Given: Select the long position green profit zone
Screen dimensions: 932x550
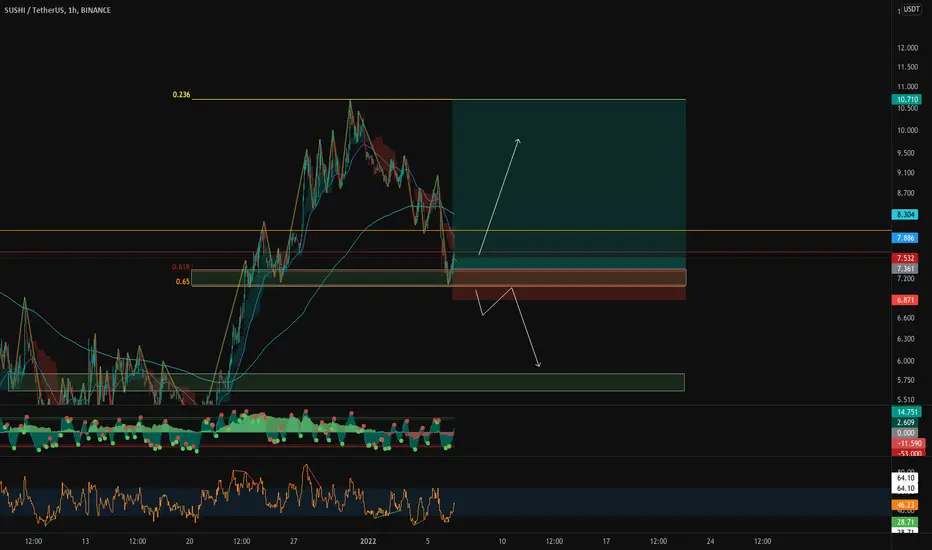Looking at the screenshot, I should coord(569,184).
